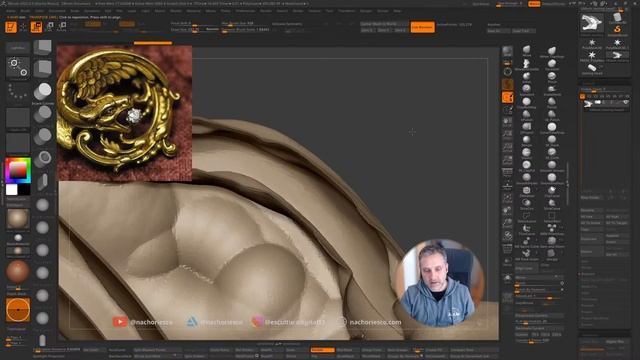Toggle the orange button in the bottom bar

tap(322, 350)
